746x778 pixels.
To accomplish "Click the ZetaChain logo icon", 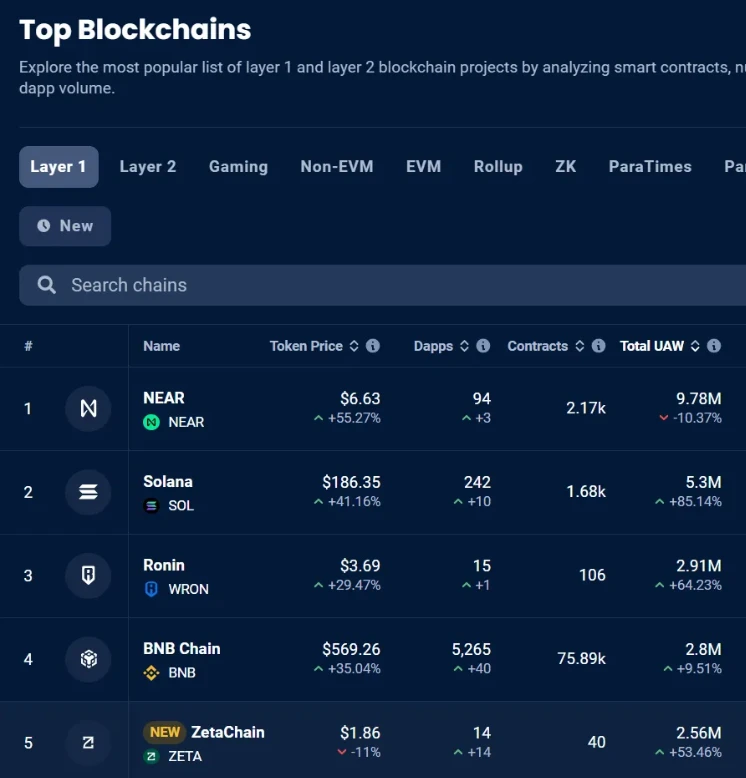I will tap(88, 742).
